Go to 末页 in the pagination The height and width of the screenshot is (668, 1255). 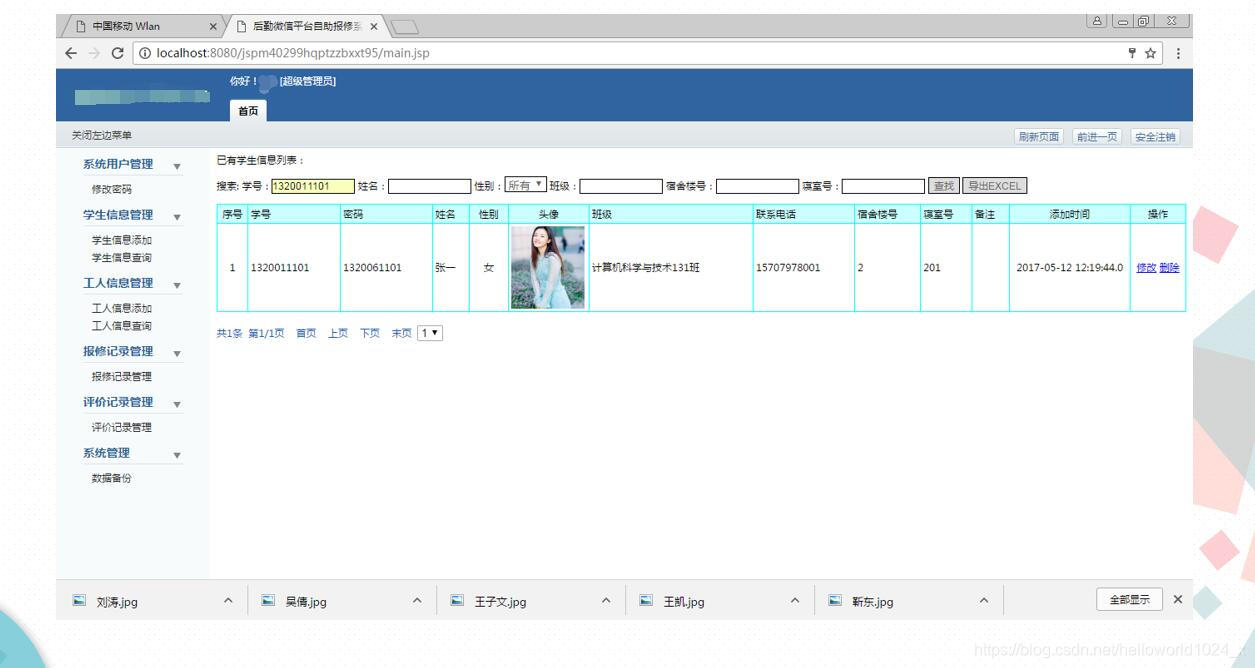(401, 334)
